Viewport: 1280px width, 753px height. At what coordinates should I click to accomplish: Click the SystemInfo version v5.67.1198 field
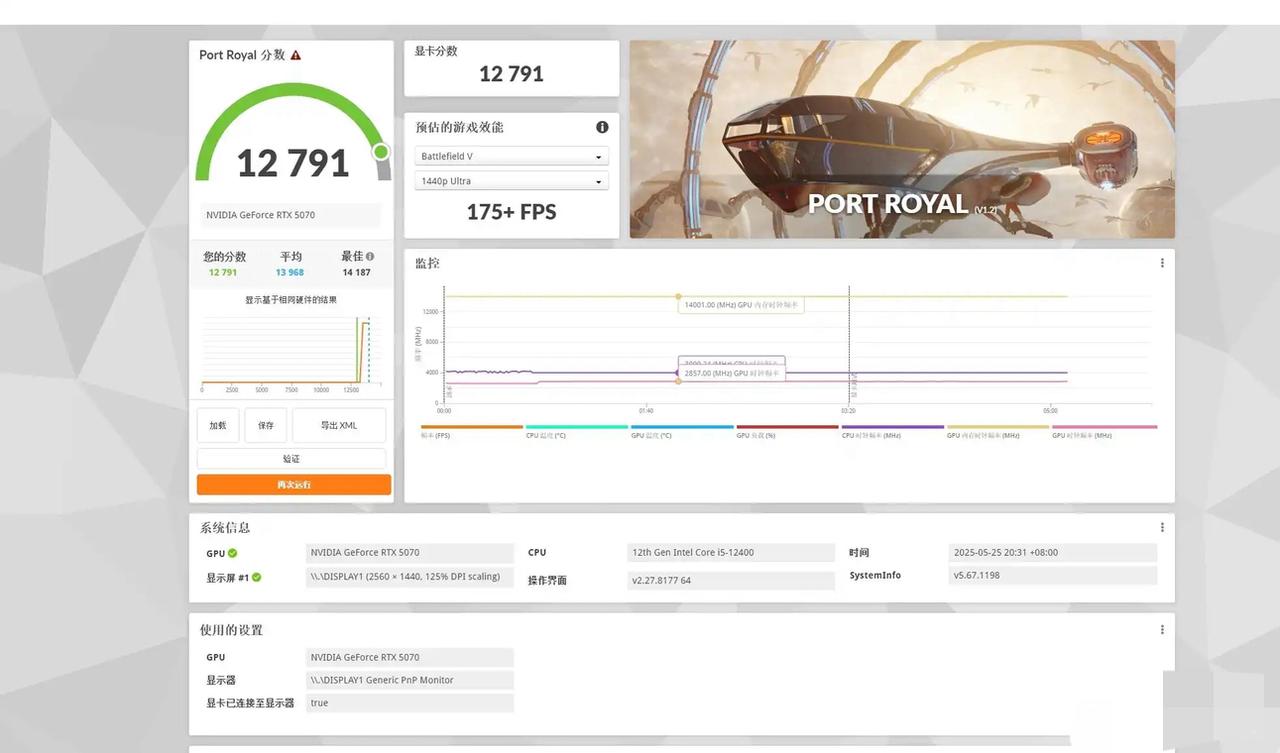pyautogui.click(x=1053, y=575)
